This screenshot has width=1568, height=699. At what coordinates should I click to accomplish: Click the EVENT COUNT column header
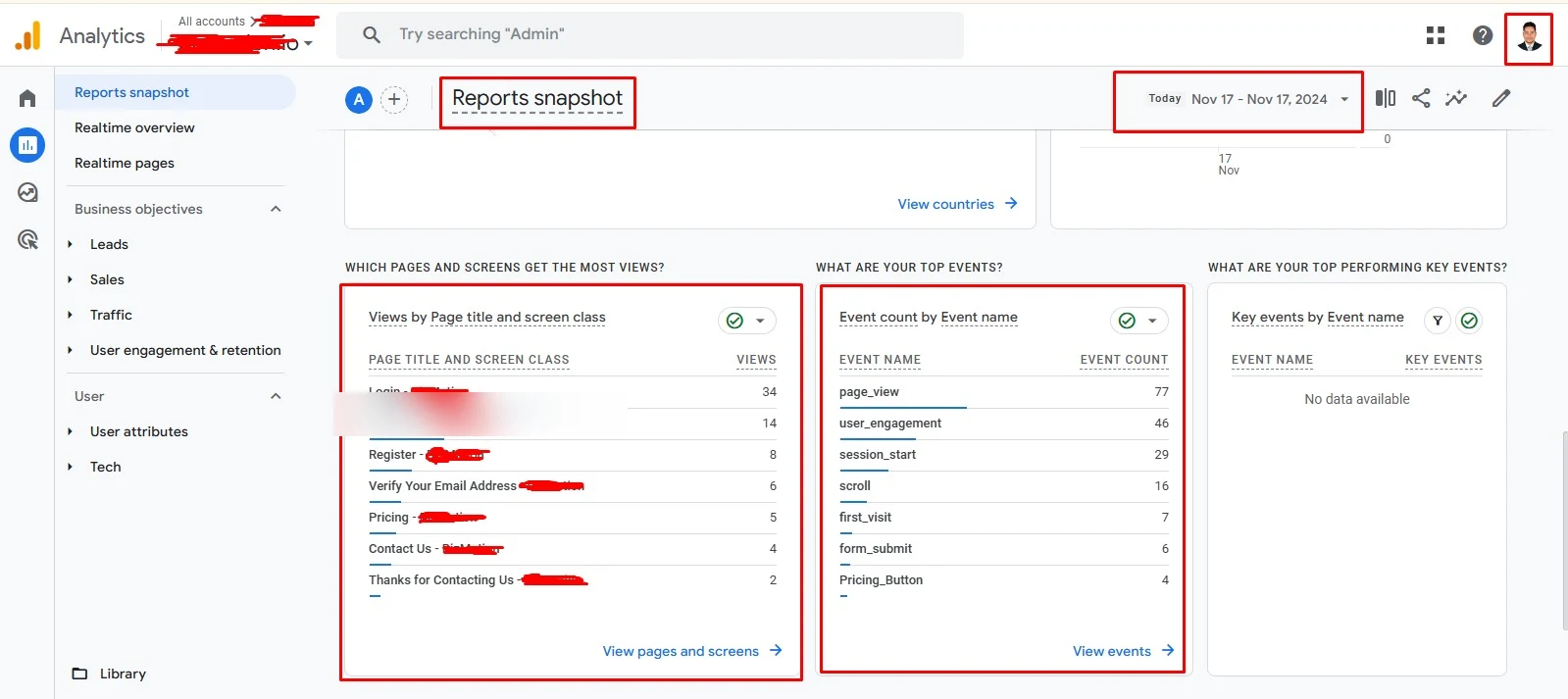click(x=1124, y=360)
